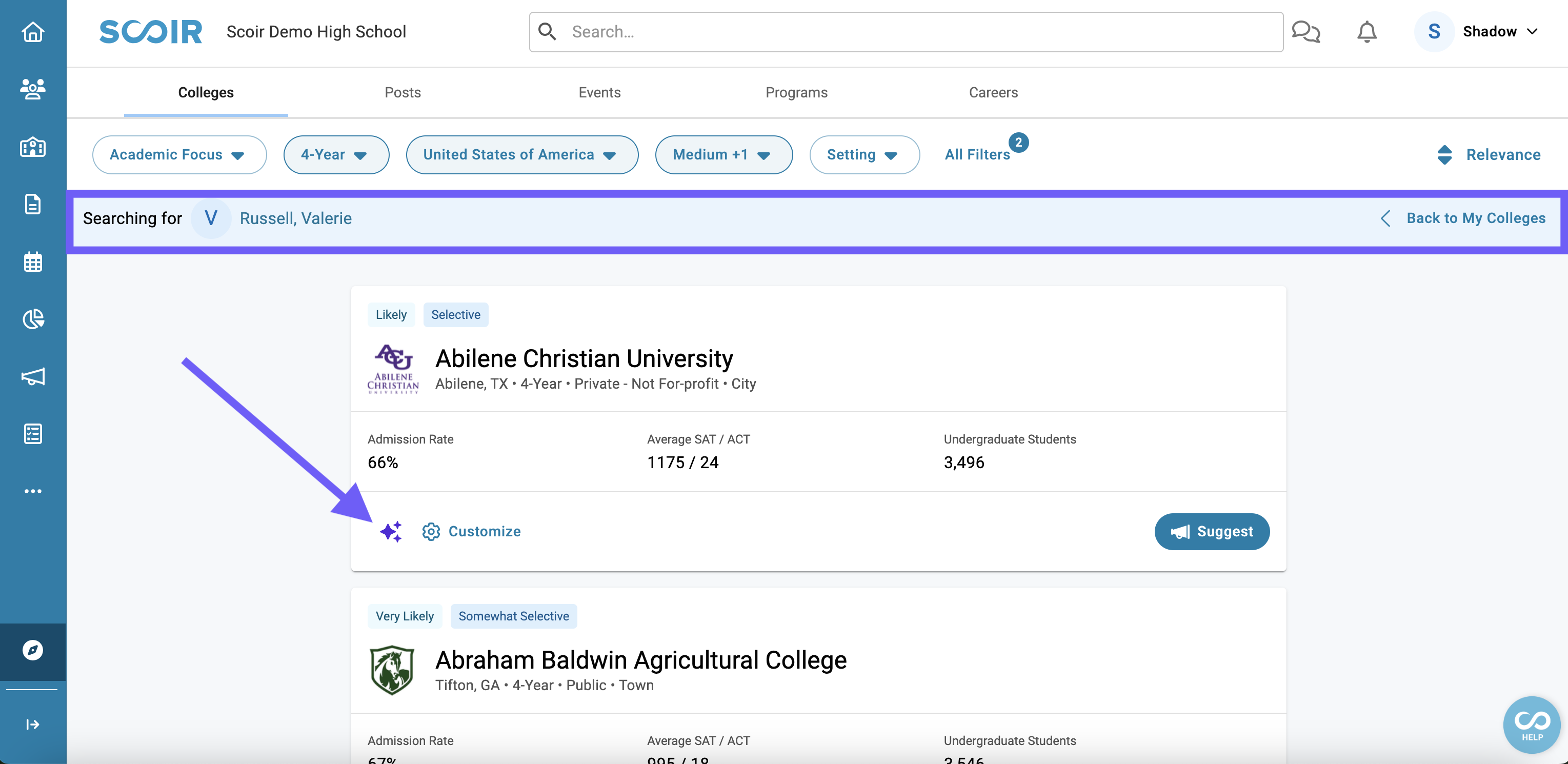Click the Somewhat Selective tag
This screenshot has height=764, width=1568.
click(x=513, y=616)
